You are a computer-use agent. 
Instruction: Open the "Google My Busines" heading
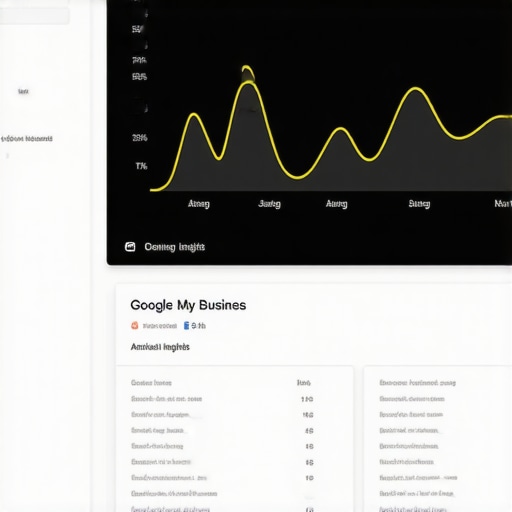(x=188, y=305)
